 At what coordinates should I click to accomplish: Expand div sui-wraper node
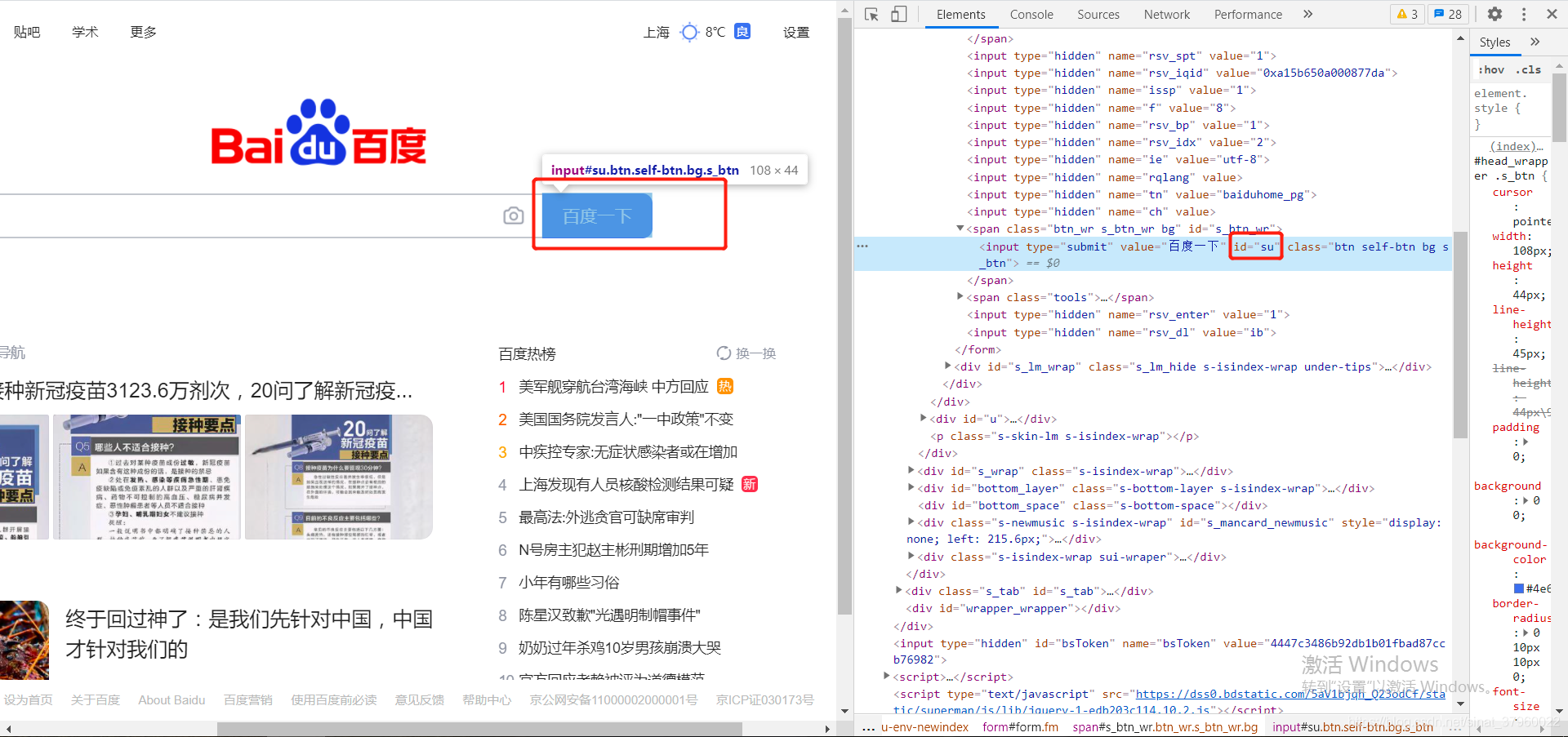pos(911,556)
